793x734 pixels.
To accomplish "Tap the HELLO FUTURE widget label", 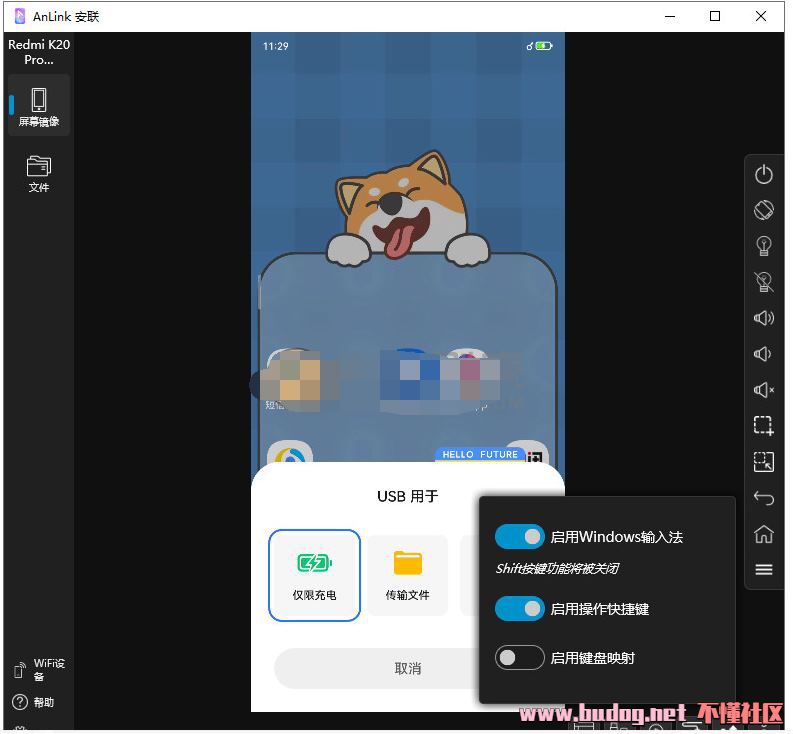I will coord(479,454).
